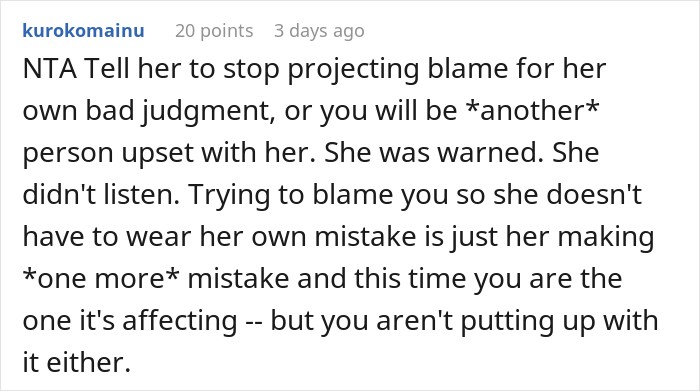700x391 pixels.
Task: Open the kurokomainu user profile
Action: point(83,31)
